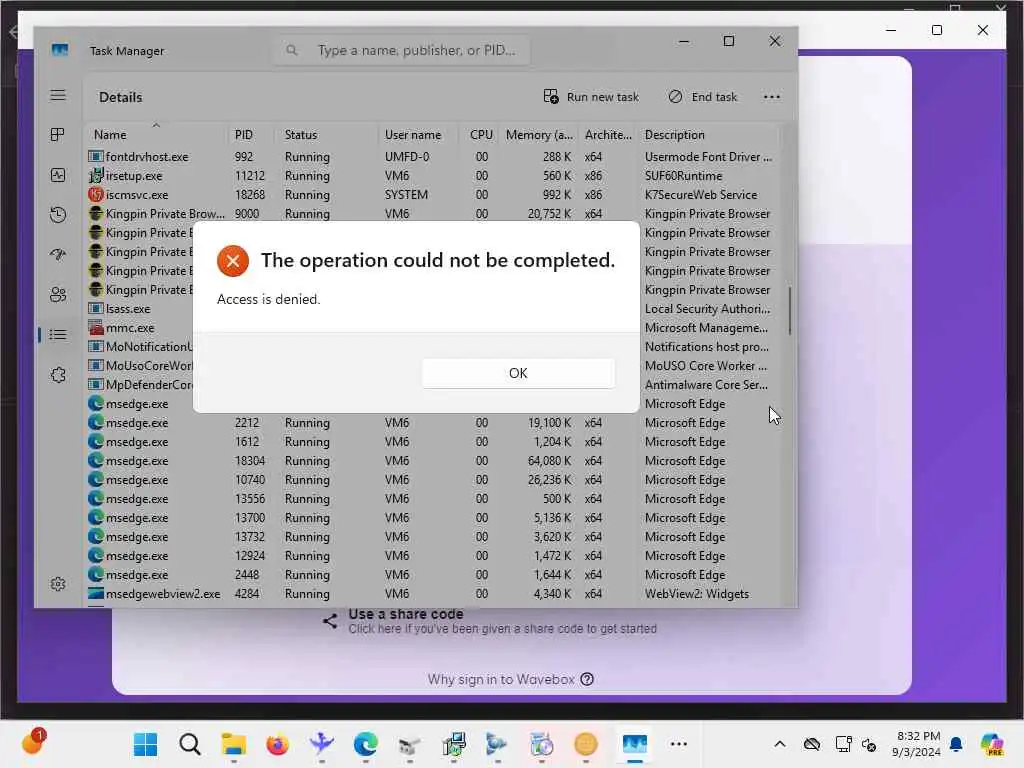Launch Firefox from the taskbar
This screenshot has height=768, width=1024.
[x=278, y=744]
